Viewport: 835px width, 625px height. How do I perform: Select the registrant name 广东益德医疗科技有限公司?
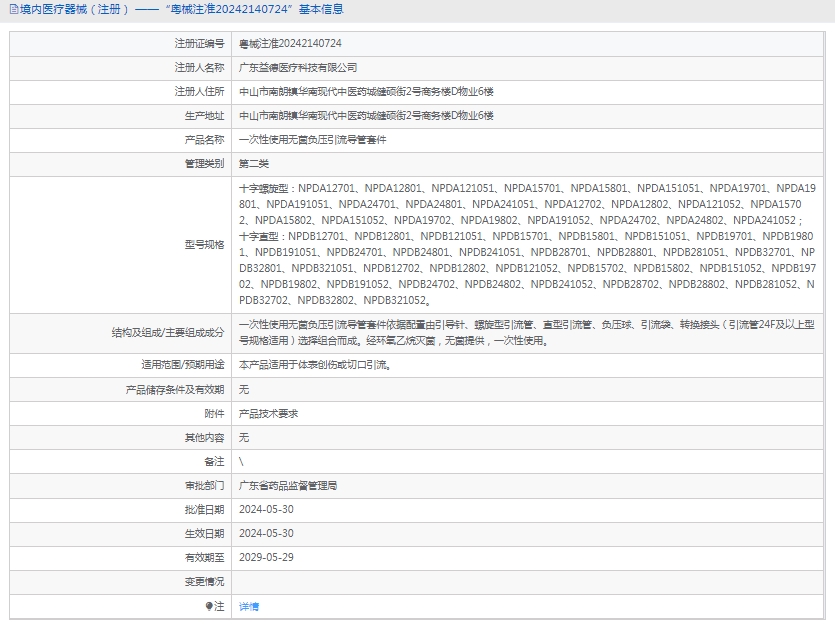click(x=298, y=68)
